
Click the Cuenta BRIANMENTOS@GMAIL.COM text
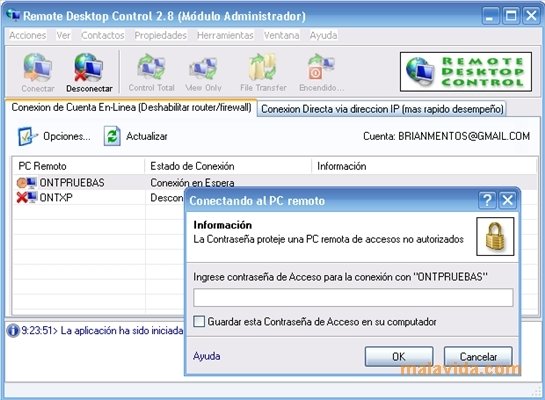tap(446, 136)
